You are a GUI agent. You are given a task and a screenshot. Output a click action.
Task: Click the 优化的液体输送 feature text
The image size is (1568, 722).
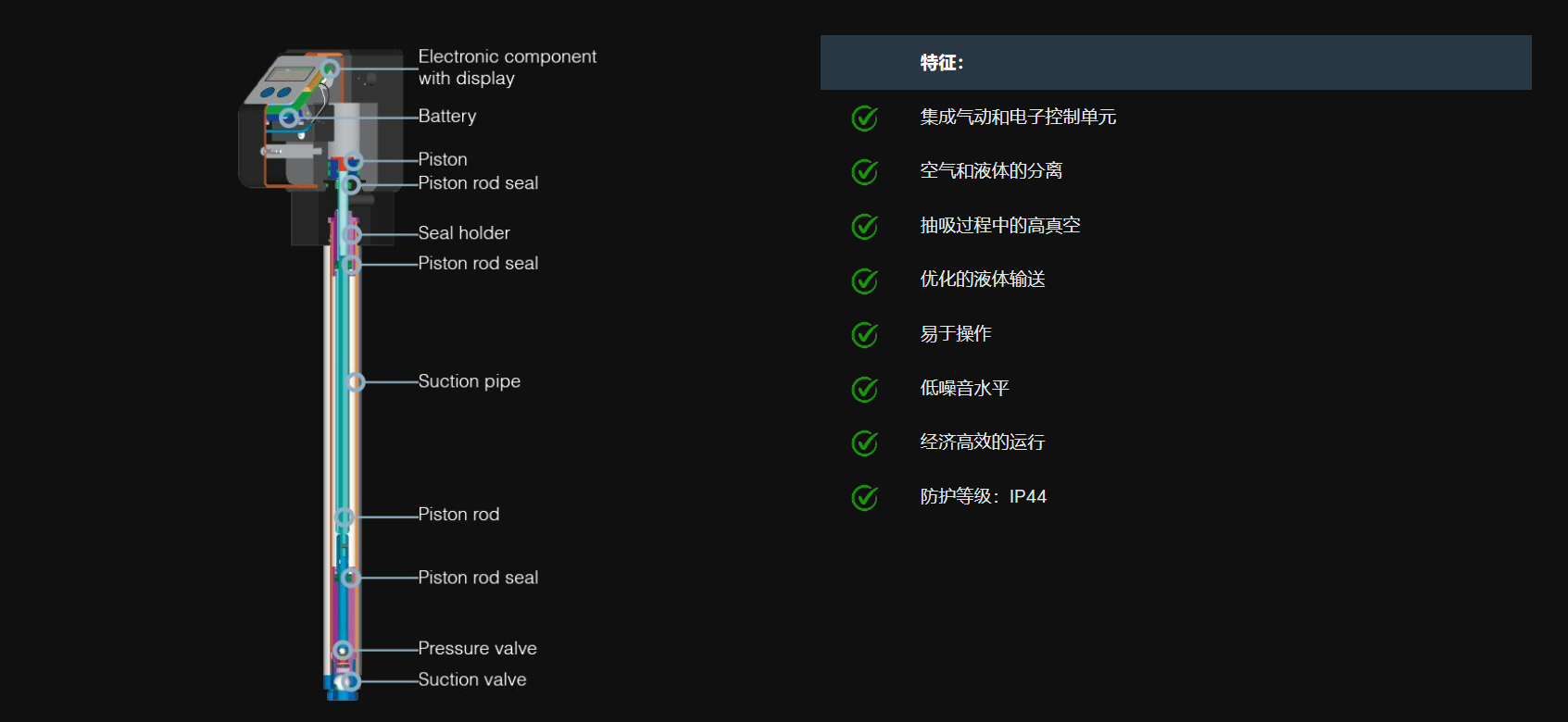(x=983, y=280)
